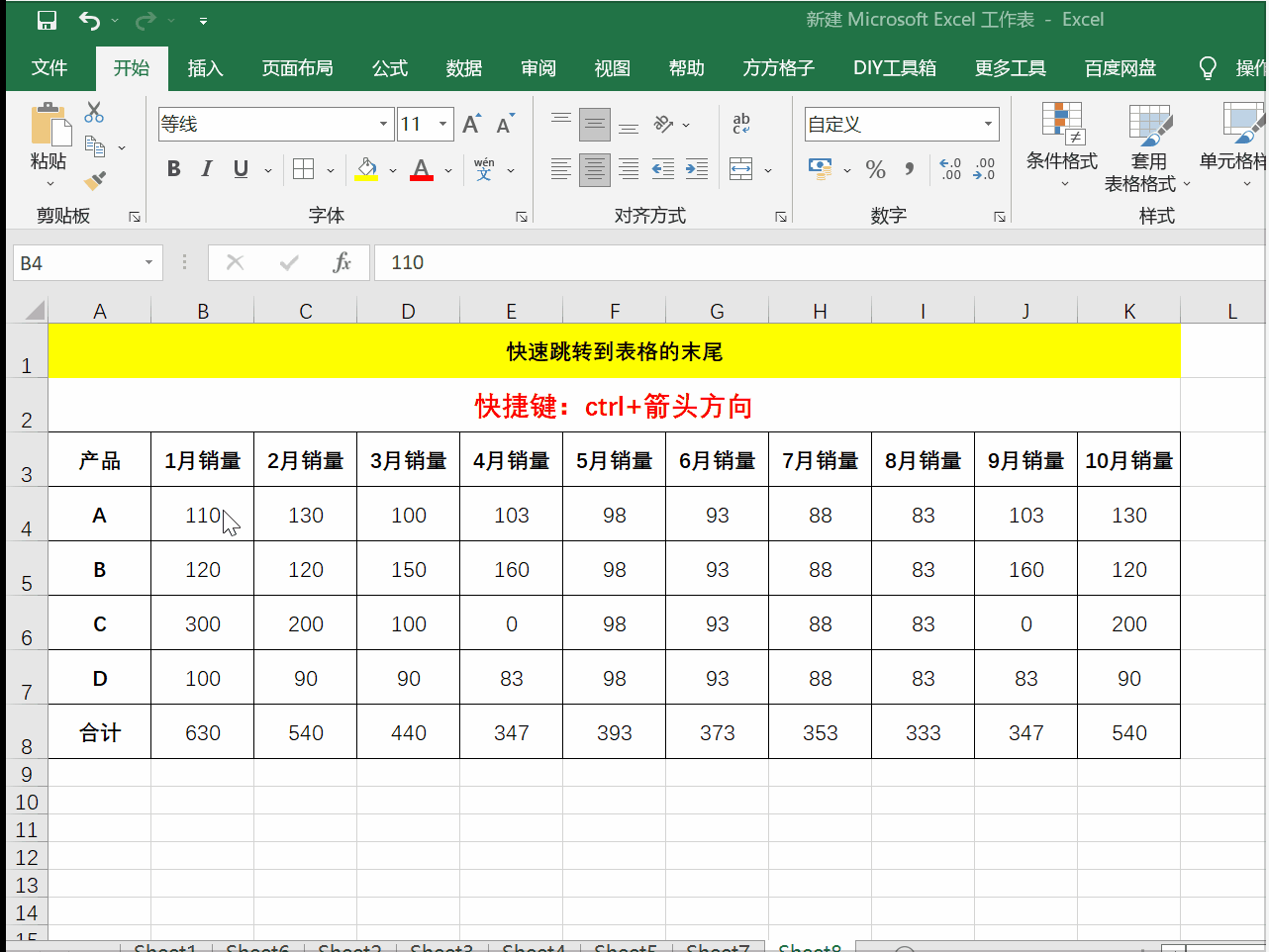The width and height of the screenshot is (1269, 952).
Task: Click the Increase Font Size icon
Action: click(471, 124)
